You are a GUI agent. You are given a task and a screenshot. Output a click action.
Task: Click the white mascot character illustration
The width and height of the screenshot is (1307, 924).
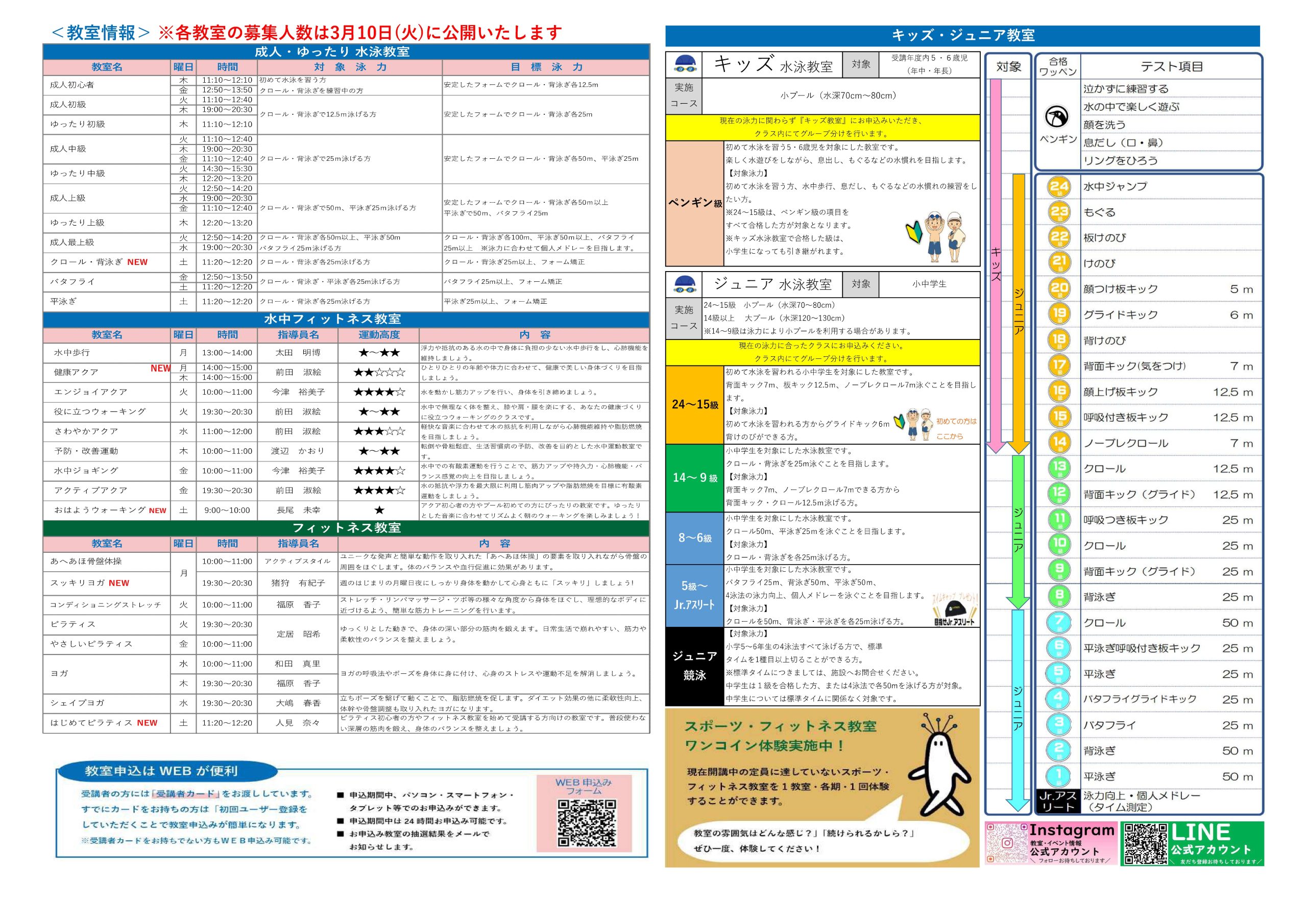pyautogui.click(x=940, y=766)
